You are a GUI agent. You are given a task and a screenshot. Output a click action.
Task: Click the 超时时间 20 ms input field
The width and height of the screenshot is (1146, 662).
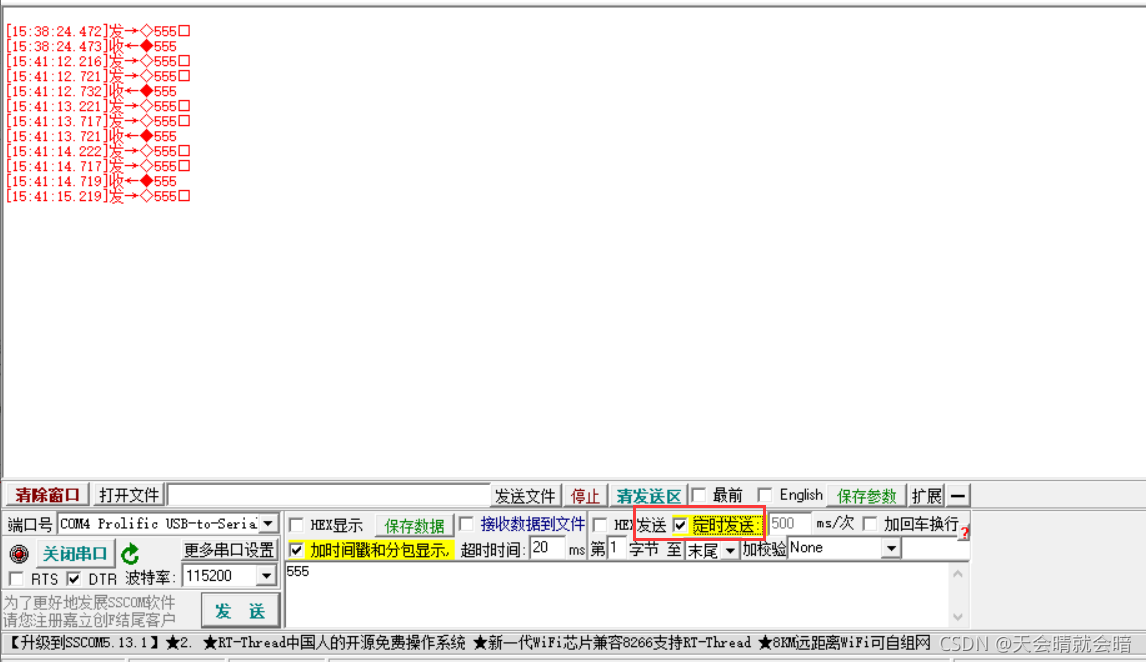[547, 548]
